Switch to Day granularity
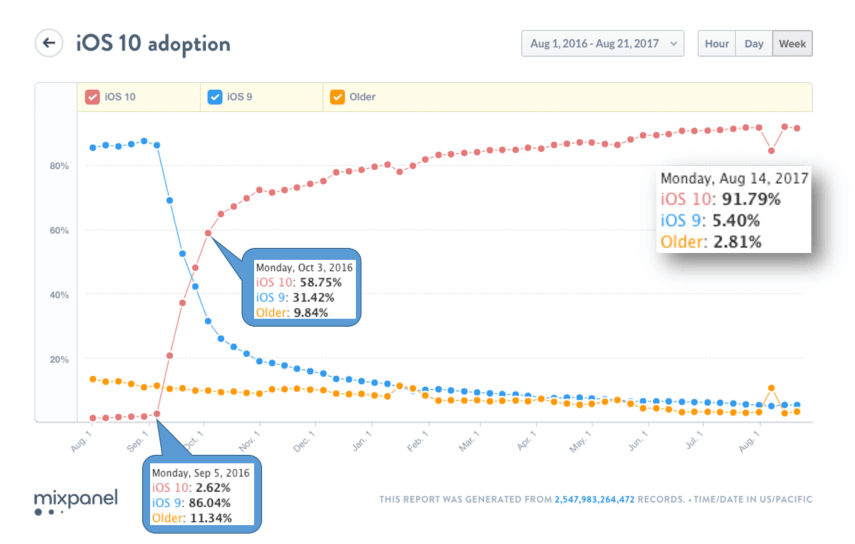The height and width of the screenshot is (544, 855). pos(754,43)
